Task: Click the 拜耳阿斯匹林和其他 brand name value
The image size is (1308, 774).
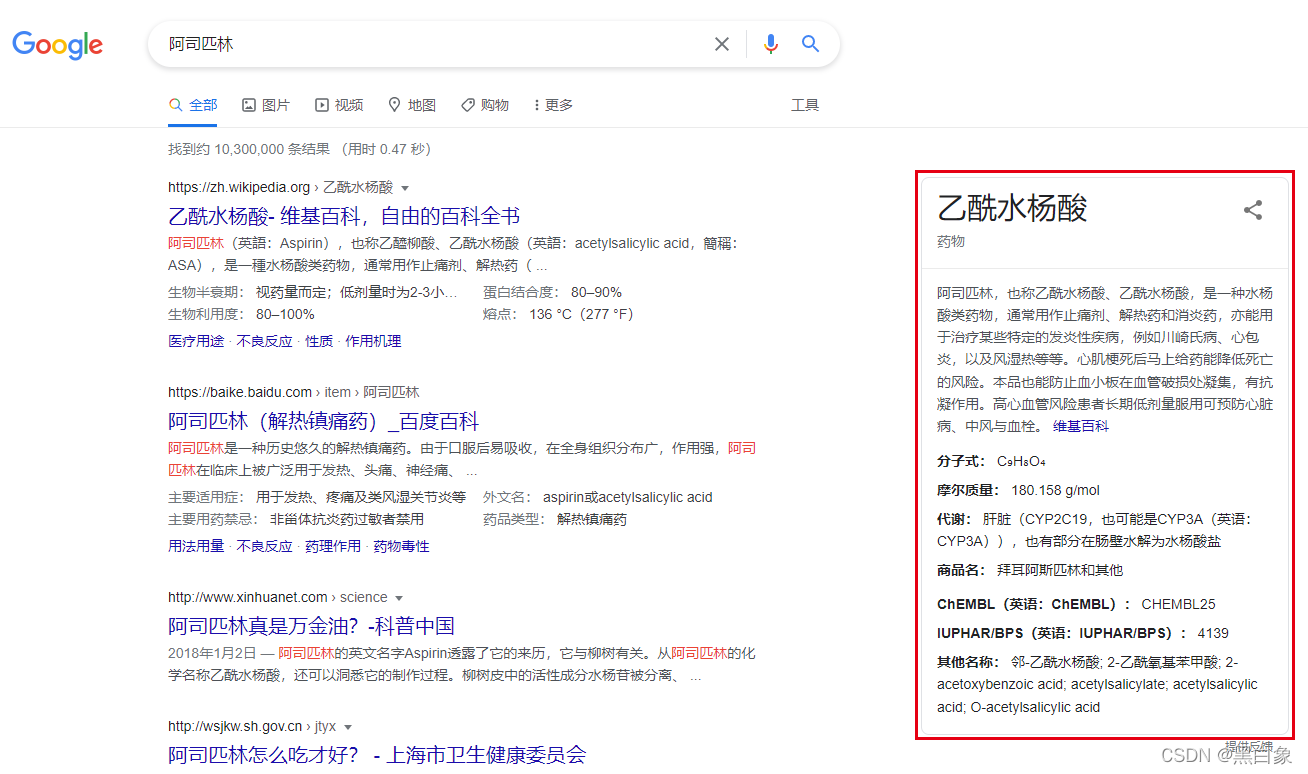Action: click(1060, 570)
